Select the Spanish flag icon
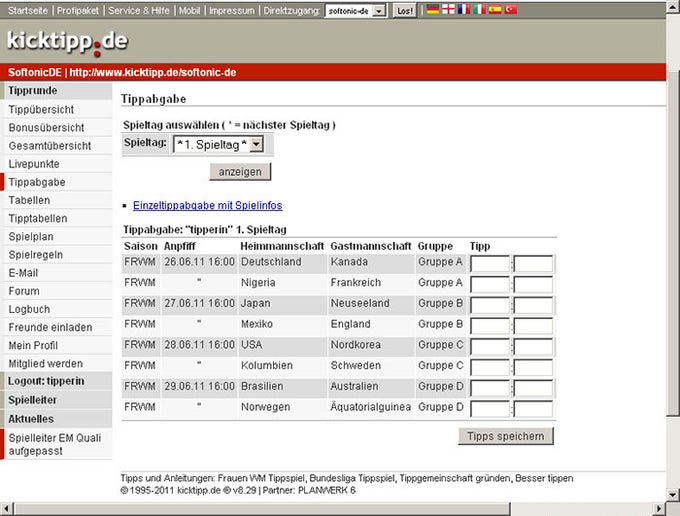 (495, 9)
